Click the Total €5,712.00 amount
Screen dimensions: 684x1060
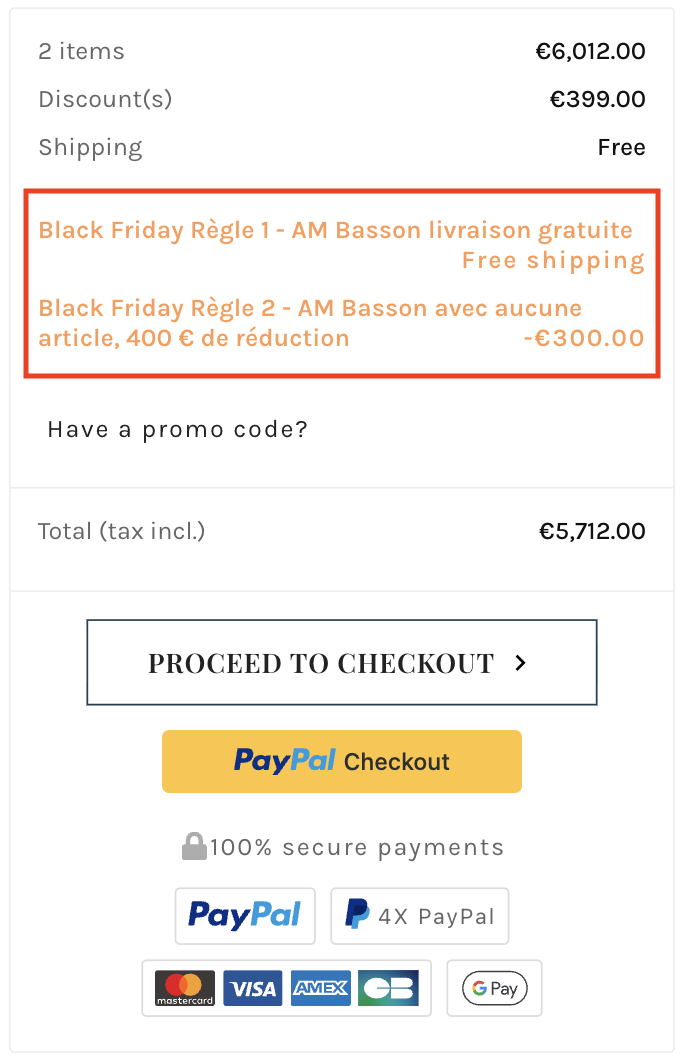(592, 531)
